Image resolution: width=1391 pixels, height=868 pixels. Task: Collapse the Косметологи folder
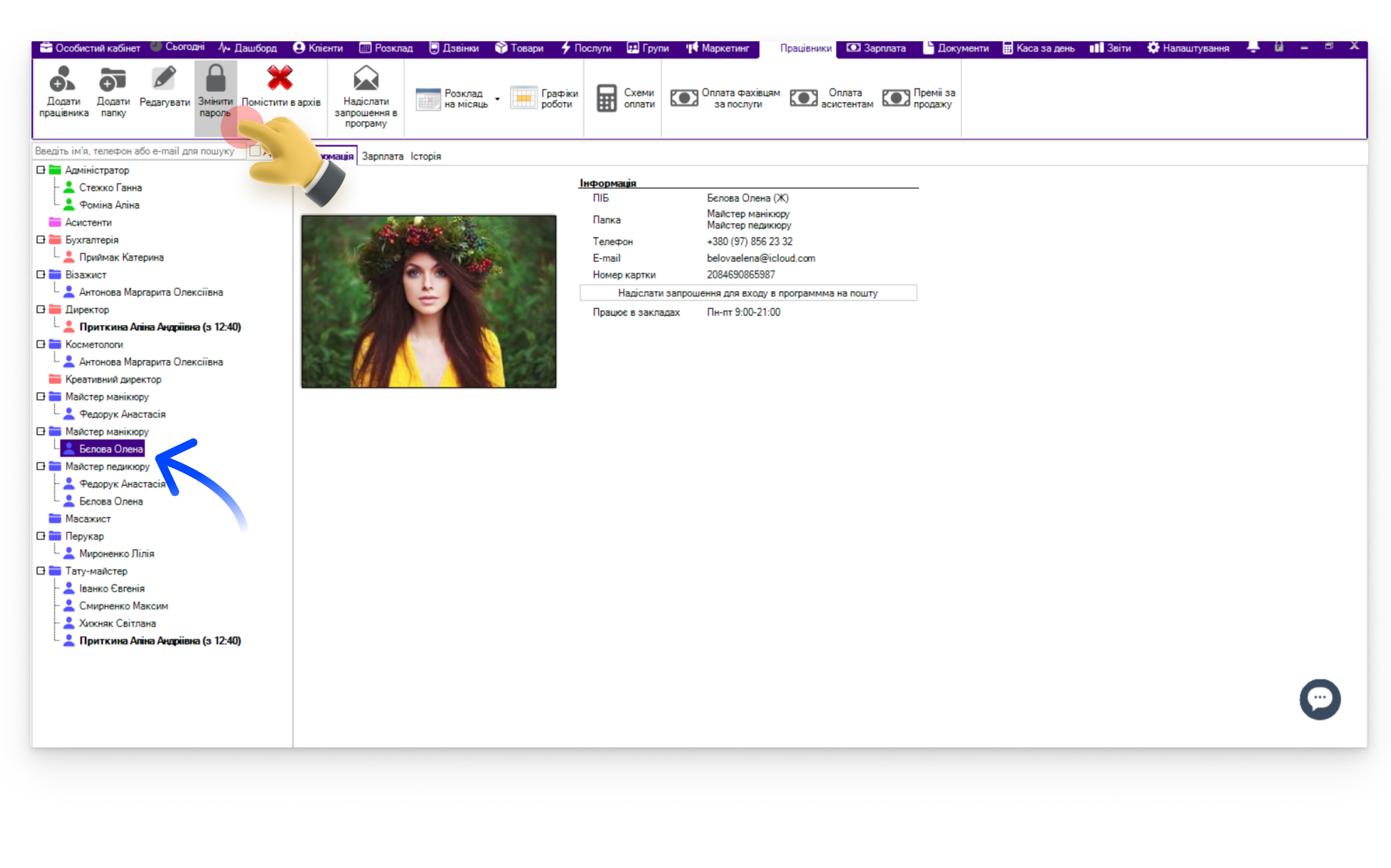click(x=41, y=344)
